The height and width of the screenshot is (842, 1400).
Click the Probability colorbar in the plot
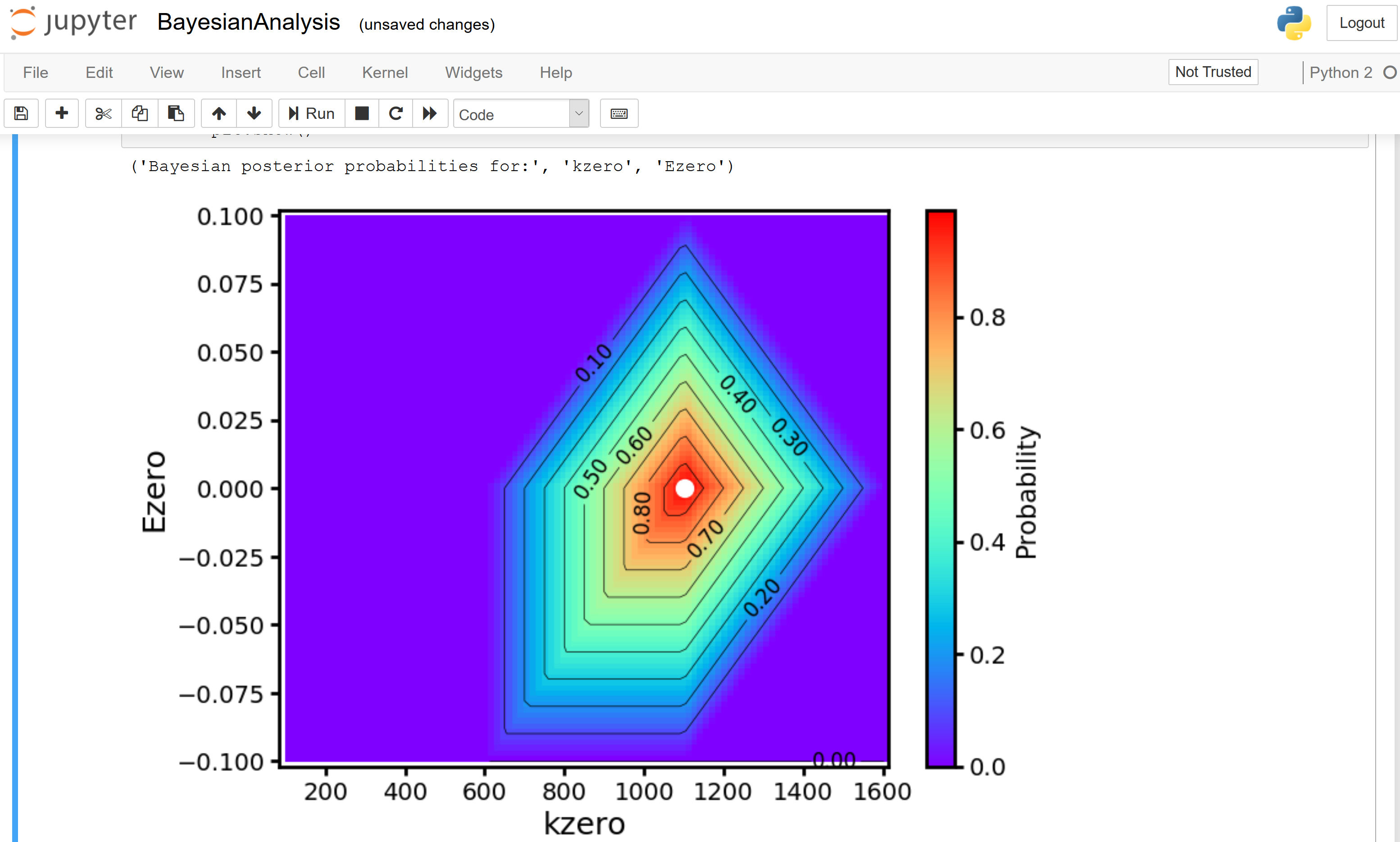(x=941, y=488)
